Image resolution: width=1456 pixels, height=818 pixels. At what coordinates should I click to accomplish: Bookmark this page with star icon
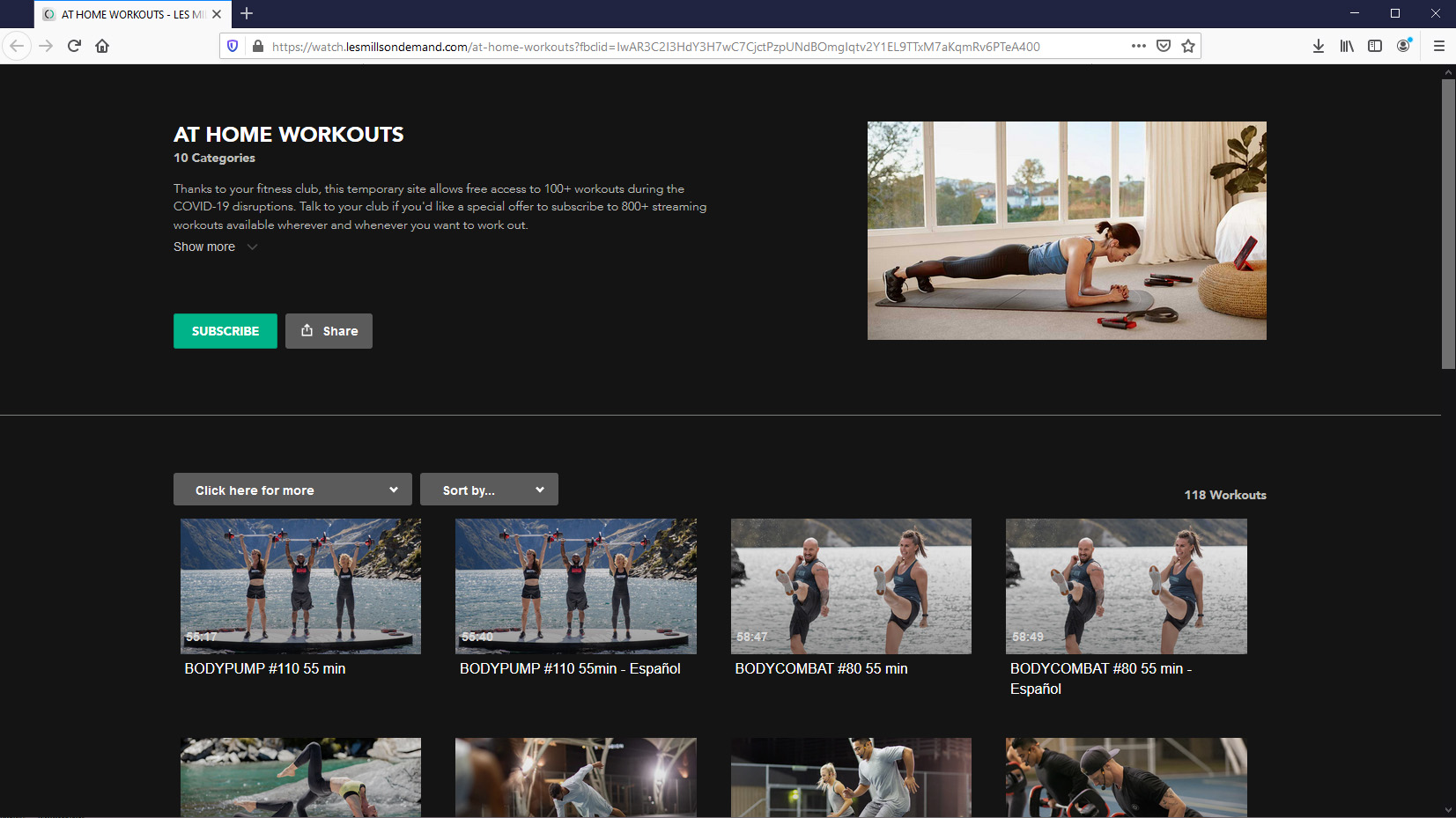pyautogui.click(x=1188, y=46)
